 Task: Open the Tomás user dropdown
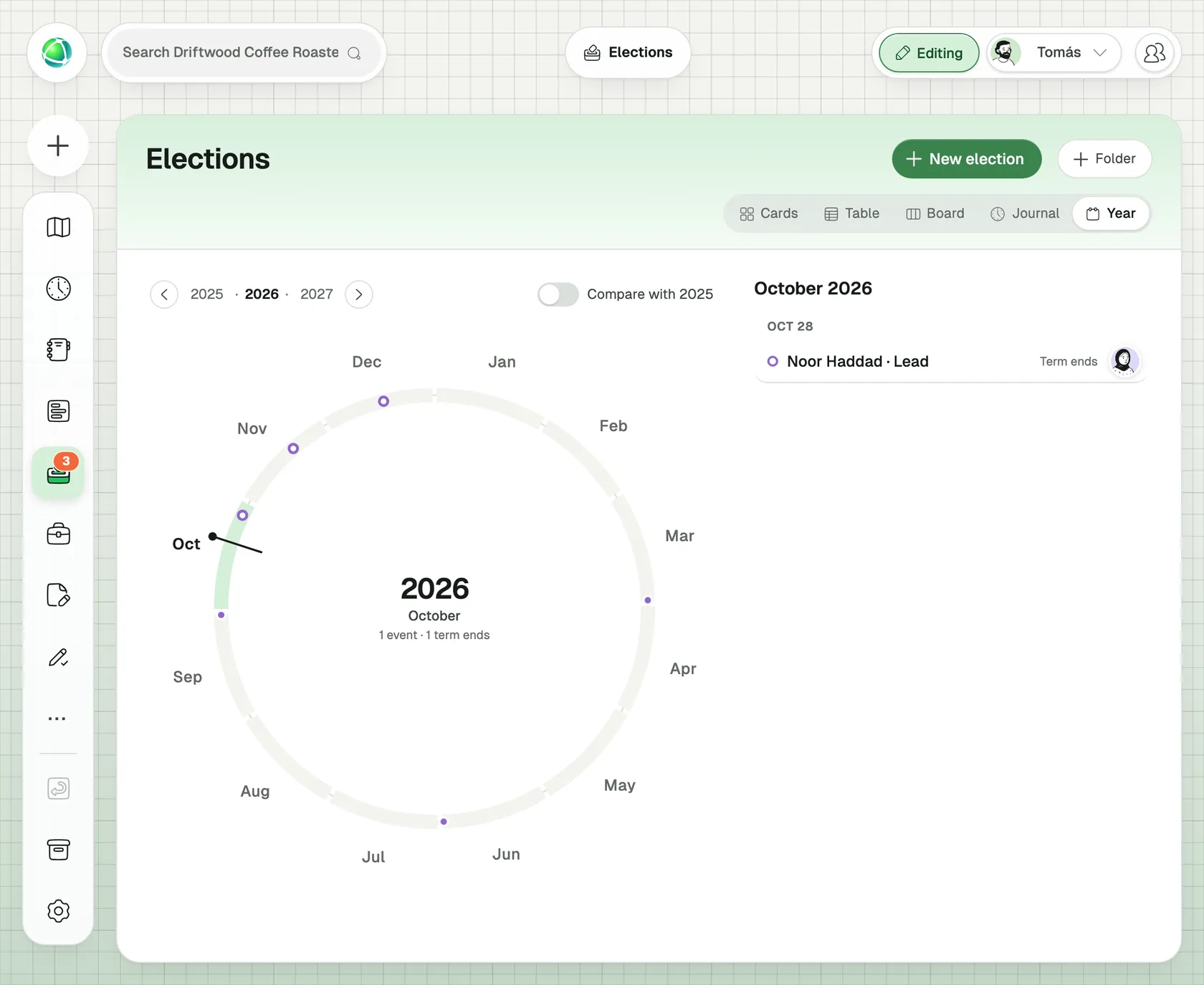1053,53
